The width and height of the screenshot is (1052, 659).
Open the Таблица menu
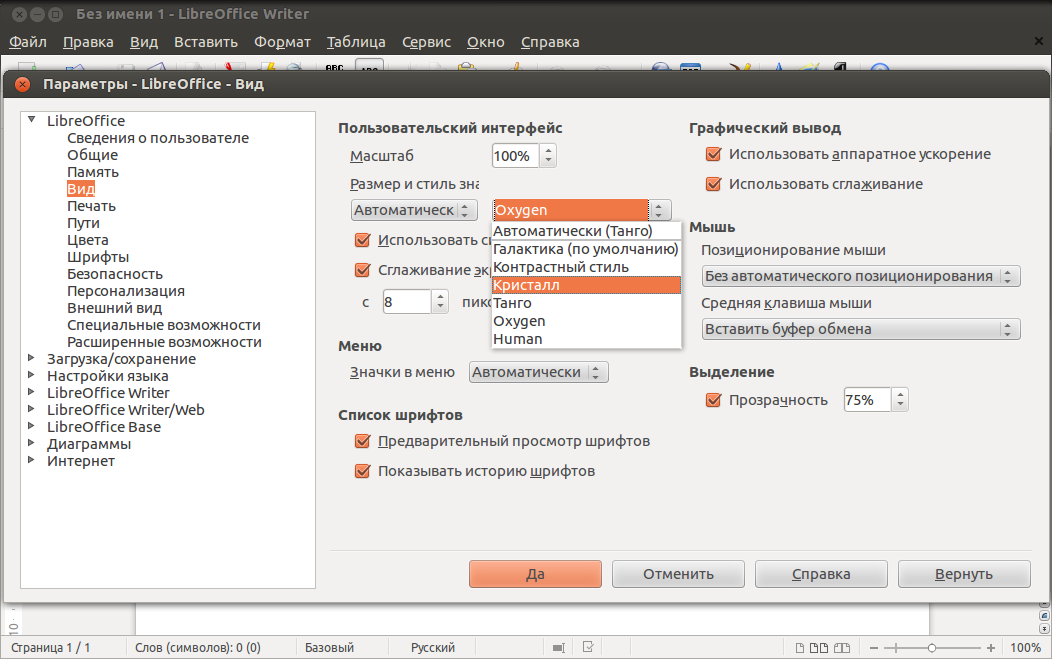(356, 42)
